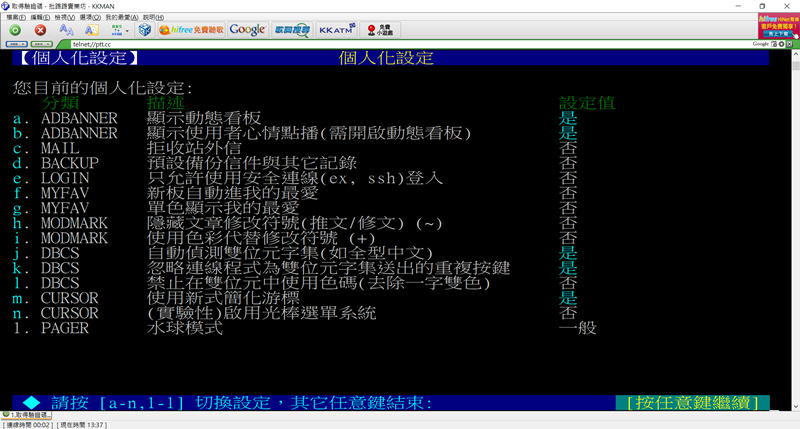The image size is (800, 429).
Task: Toggle option d BACKUP 預設備份信件
Action: tap(295, 163)
